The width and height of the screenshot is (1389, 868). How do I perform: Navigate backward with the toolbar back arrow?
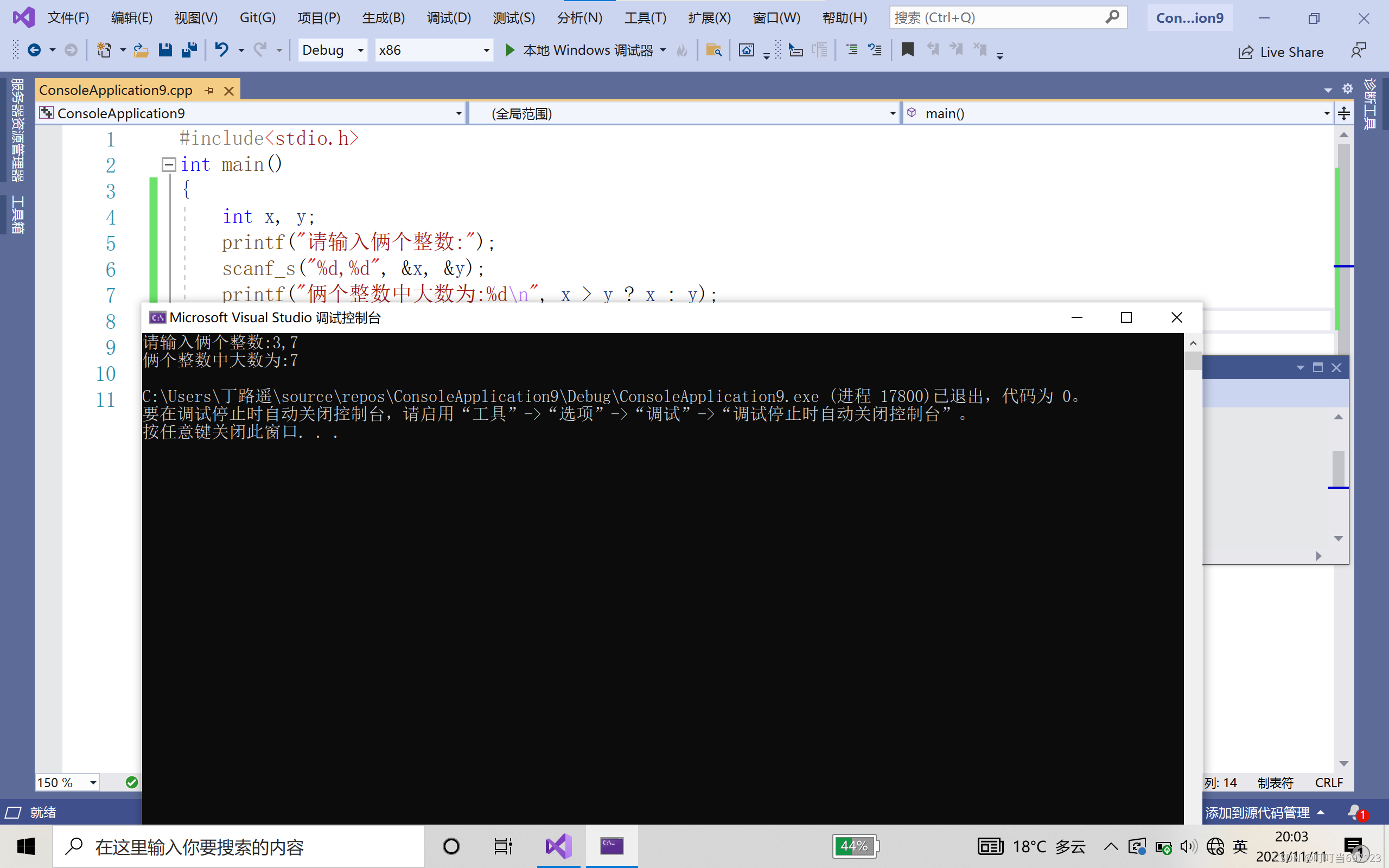click(x=34, y=50)
